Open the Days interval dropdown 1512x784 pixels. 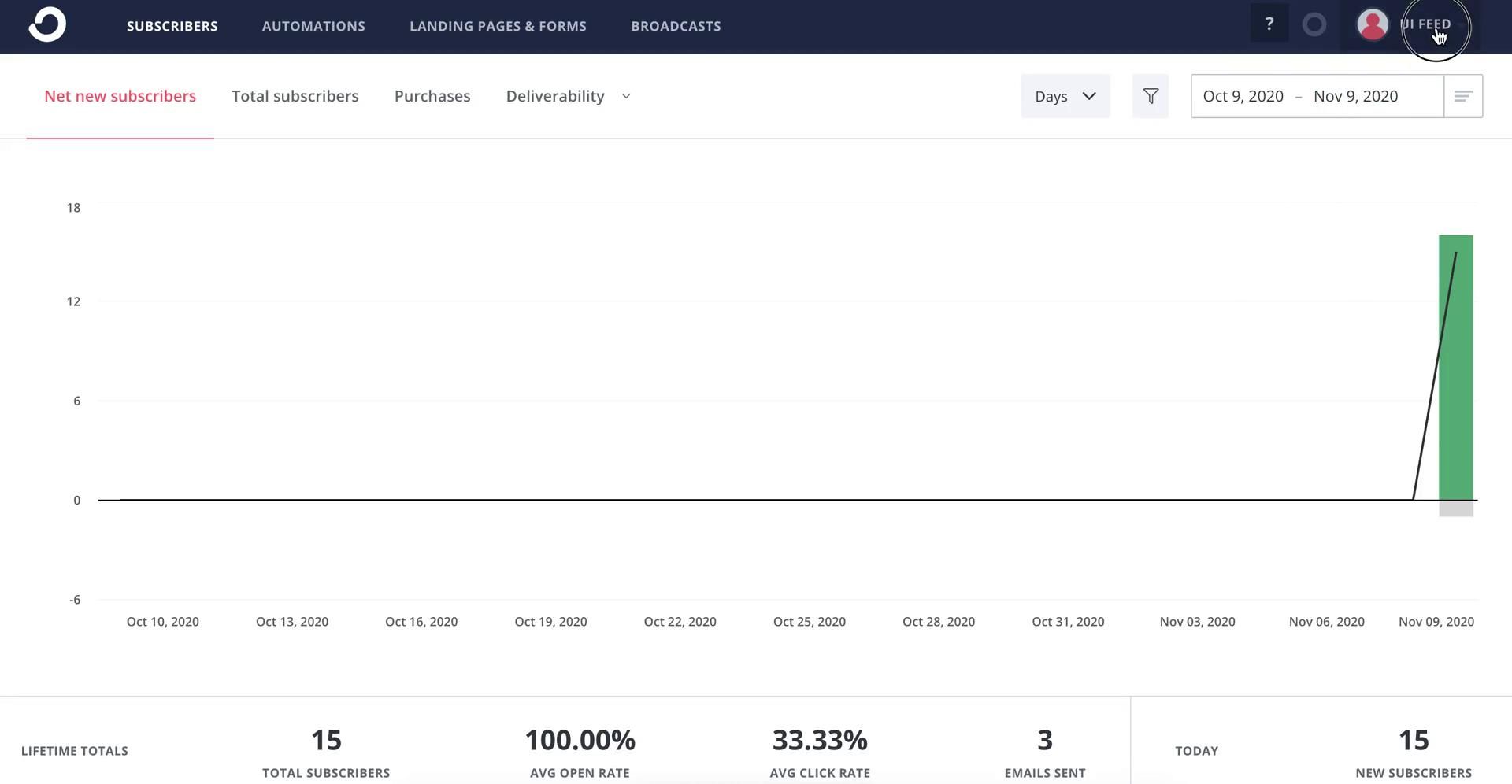coord(1065,96)
